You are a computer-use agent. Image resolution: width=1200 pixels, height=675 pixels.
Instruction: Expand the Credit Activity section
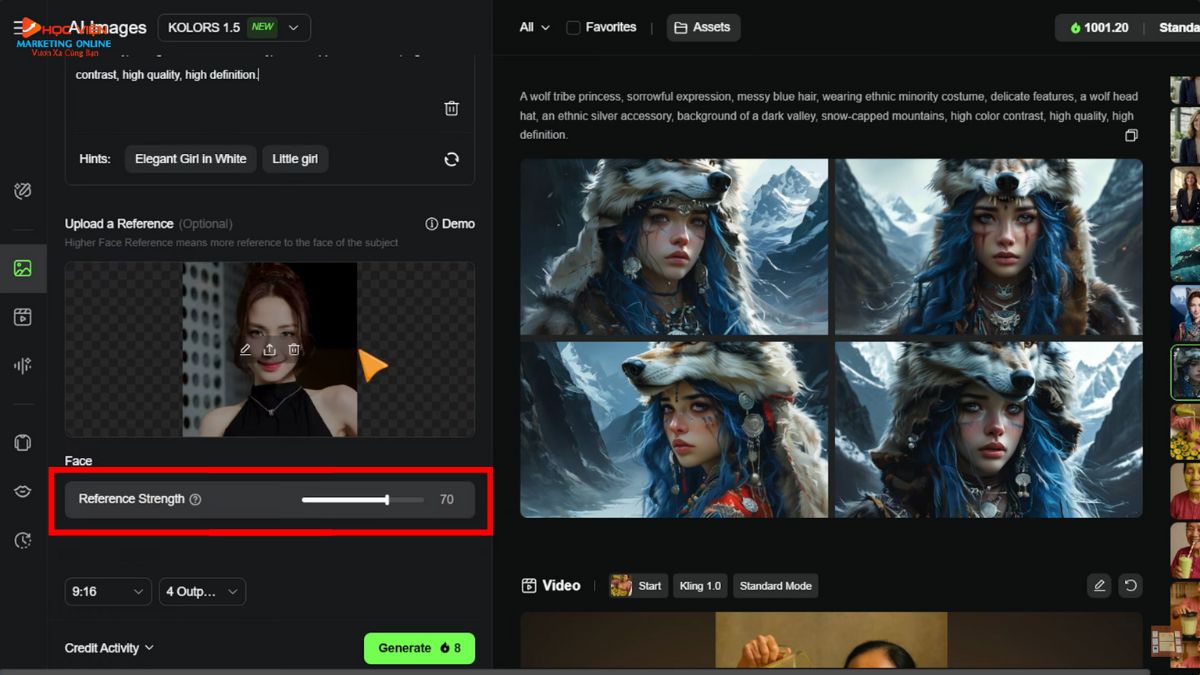tap(109, 648)
